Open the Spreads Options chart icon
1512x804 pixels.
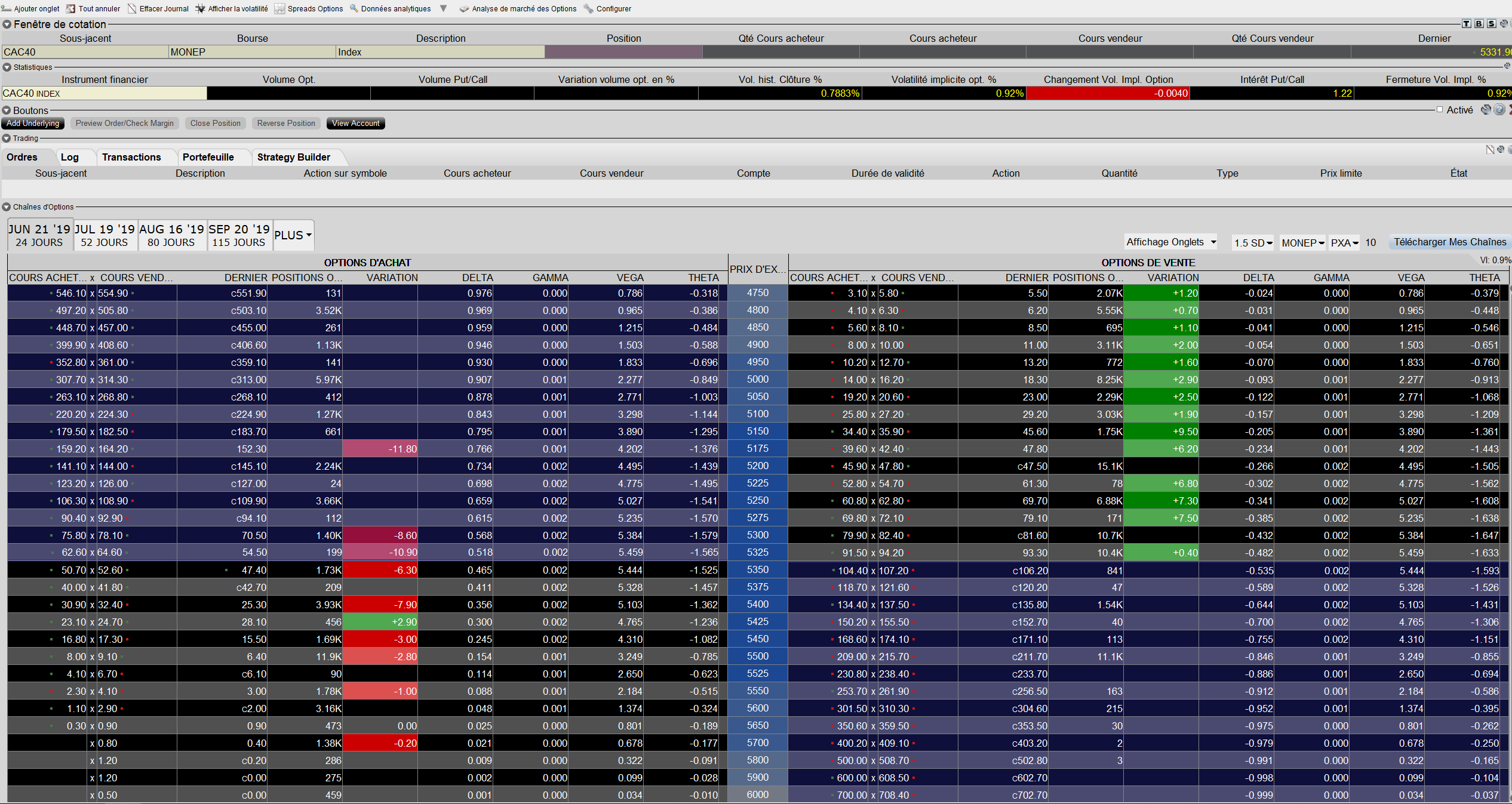tap(279, 8)
